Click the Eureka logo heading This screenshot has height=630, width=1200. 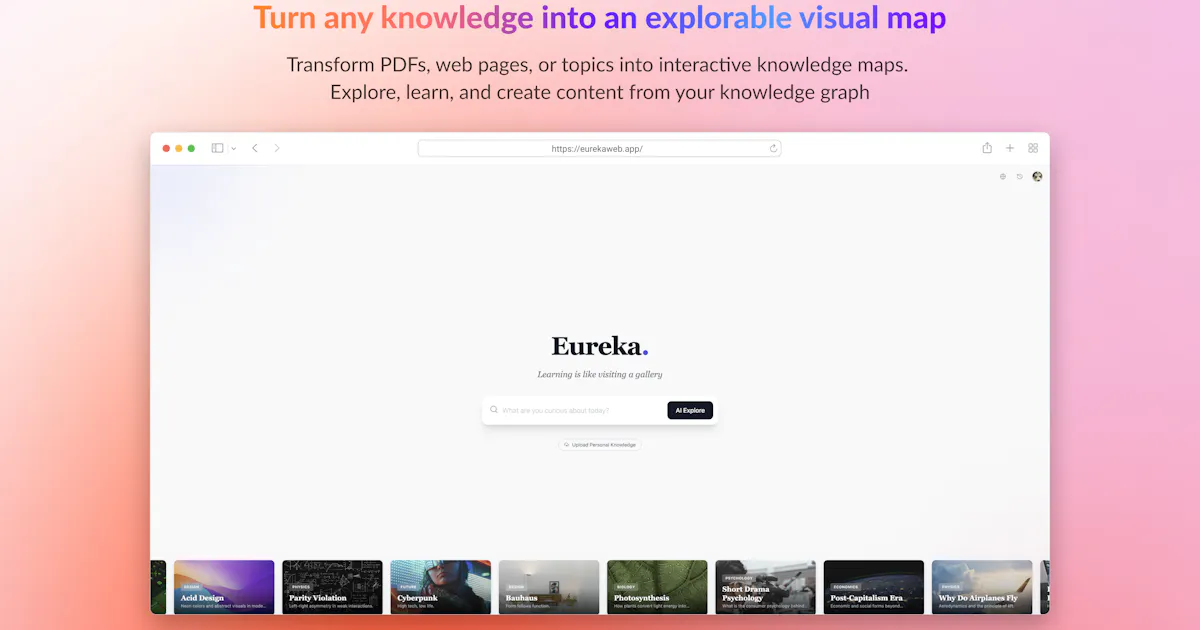[x=600, y=346]
